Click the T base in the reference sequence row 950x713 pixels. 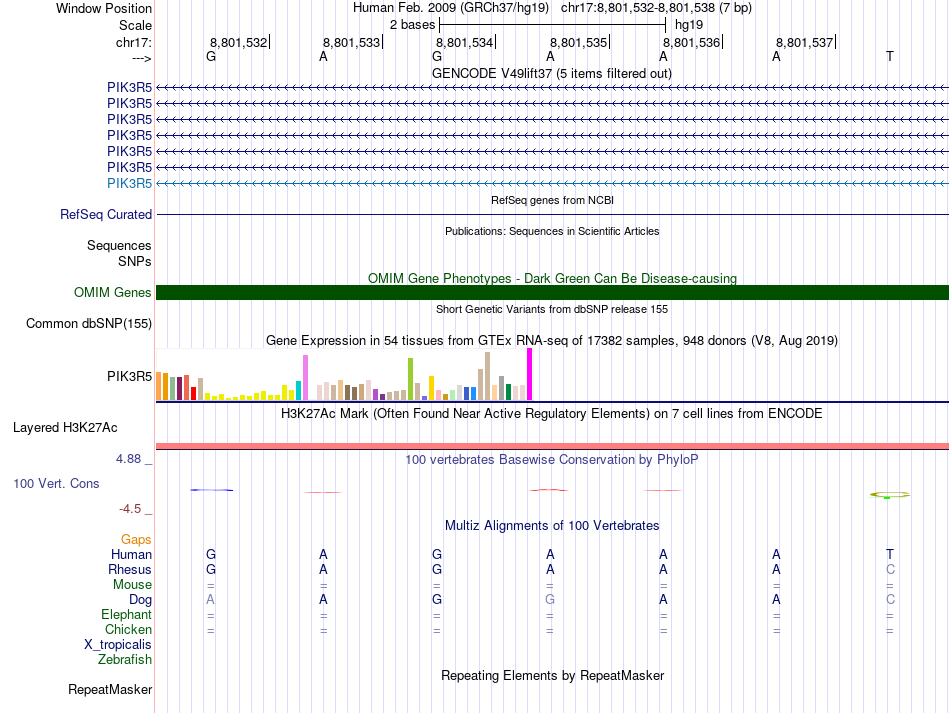click(x=889, y=56)
